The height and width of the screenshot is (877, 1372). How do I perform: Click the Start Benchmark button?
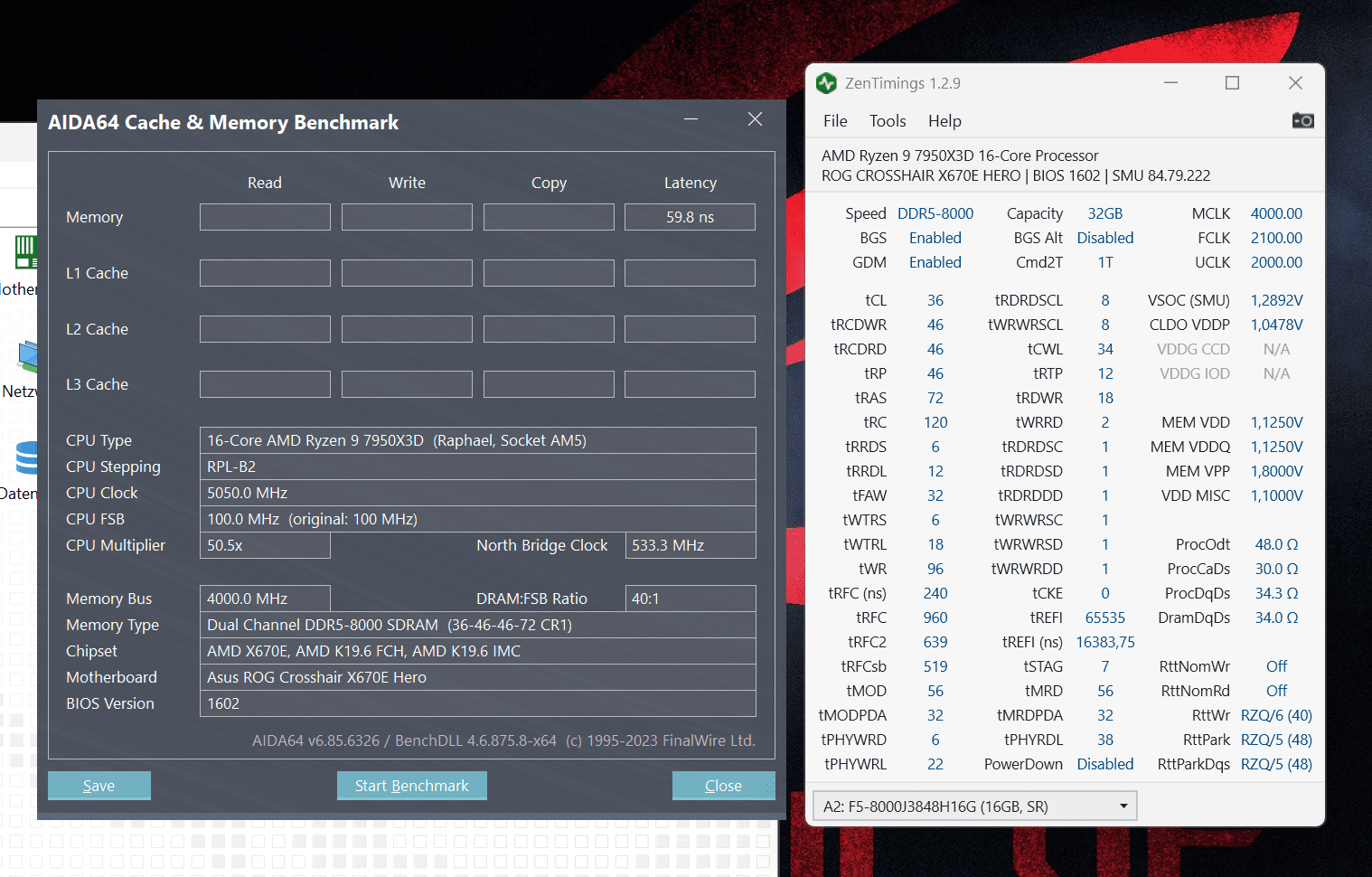click(412, 786)
